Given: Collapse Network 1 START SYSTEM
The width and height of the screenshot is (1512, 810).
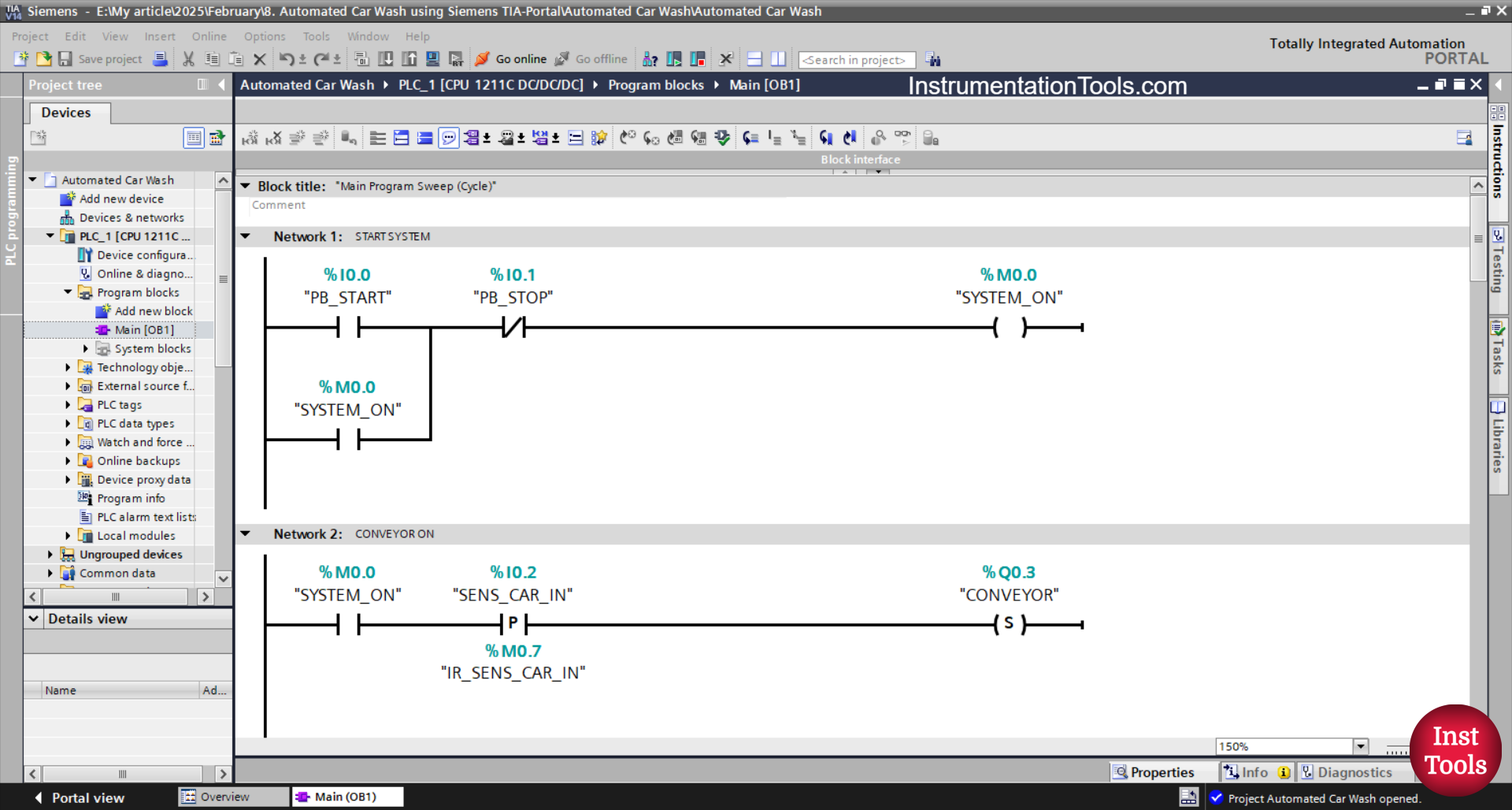Looking at the screenshot, I should (246, 236).
